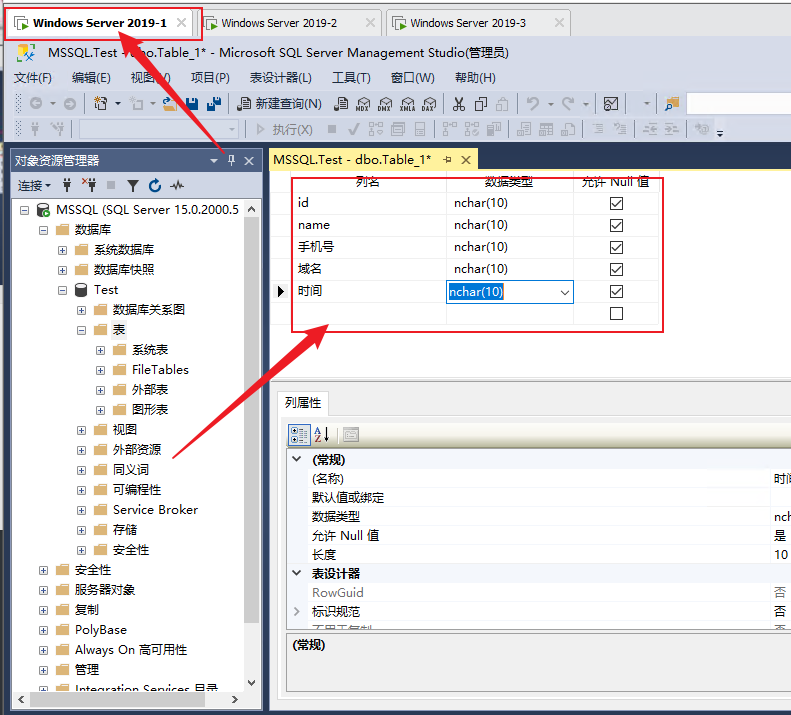This screenshot has width=791, height=715.
Task: Select the 视图 folder in the tree
Action: point(125,430)
